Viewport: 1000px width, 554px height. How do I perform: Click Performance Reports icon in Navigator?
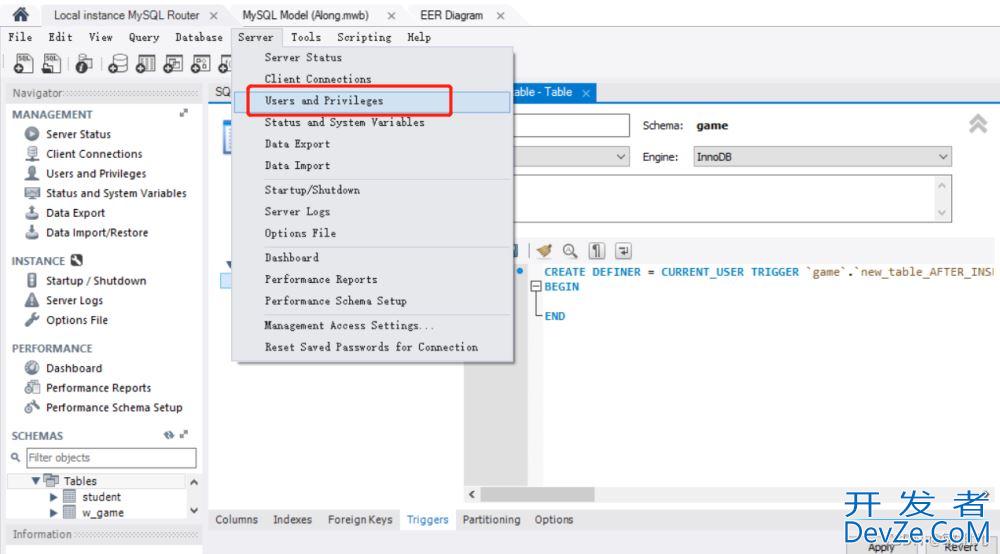tap(32, 388)
